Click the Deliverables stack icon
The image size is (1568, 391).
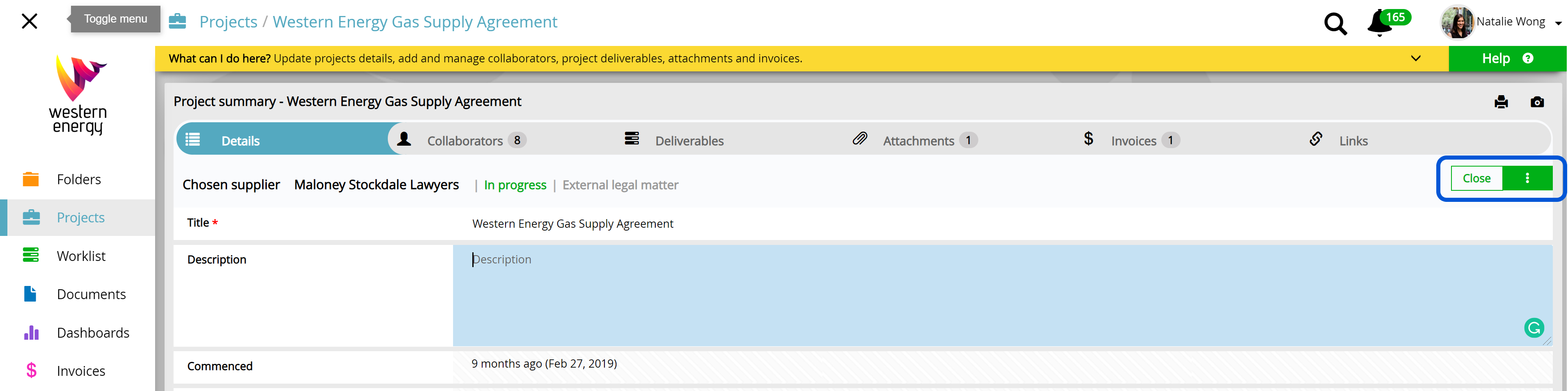tap(632, 138)
